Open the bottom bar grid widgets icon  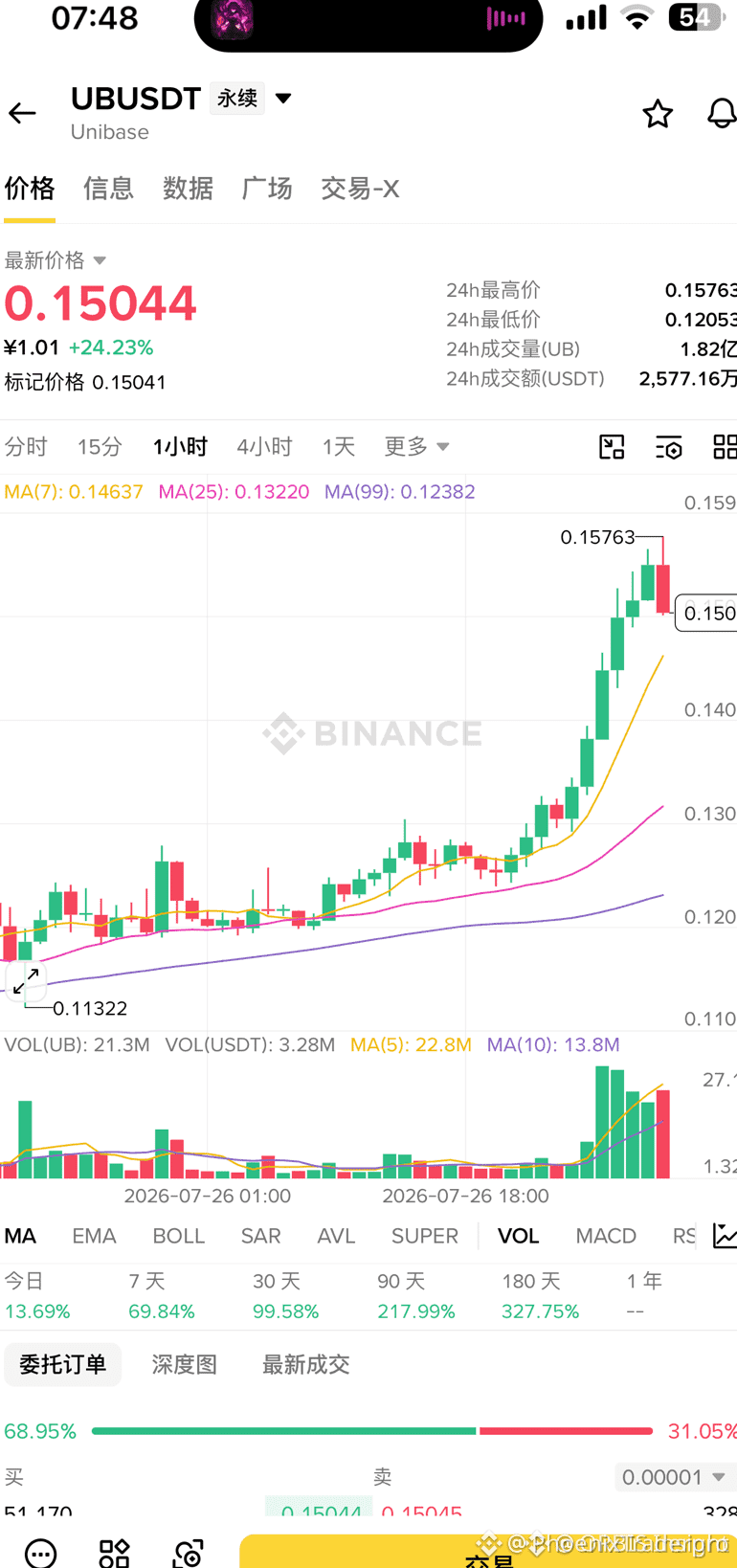(114, 1552)
